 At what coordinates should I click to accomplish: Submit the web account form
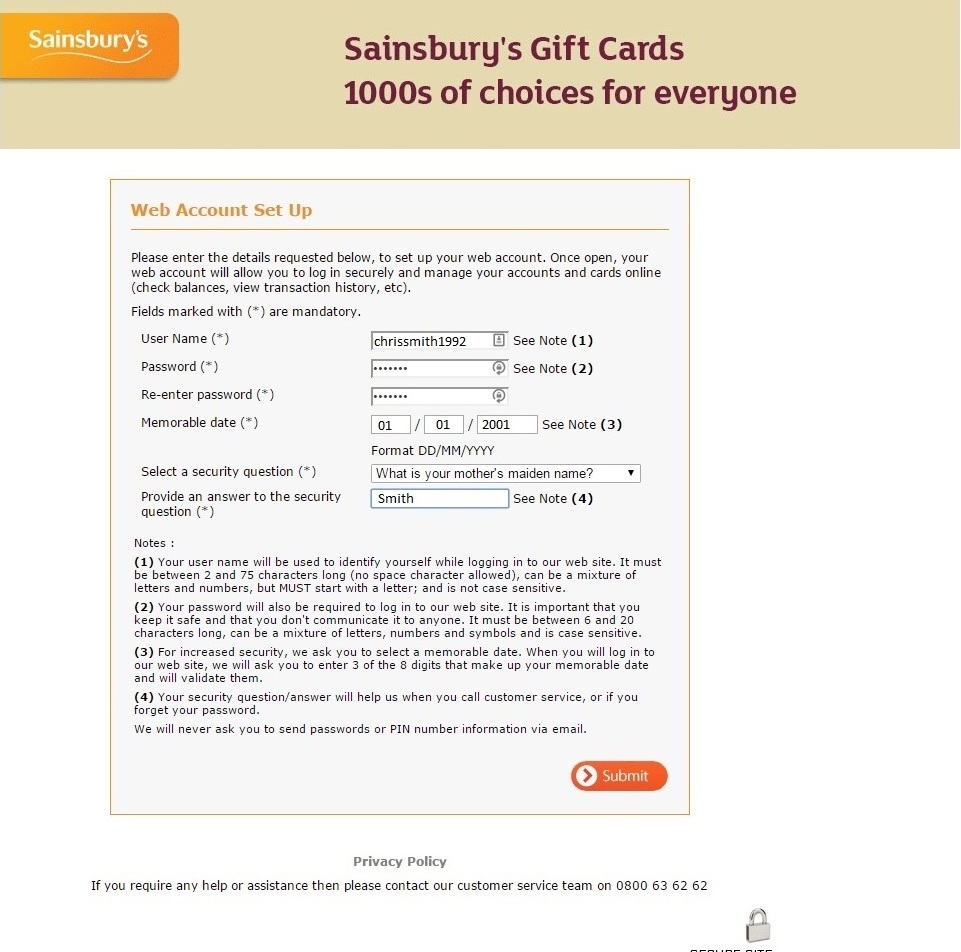point(619,776)
